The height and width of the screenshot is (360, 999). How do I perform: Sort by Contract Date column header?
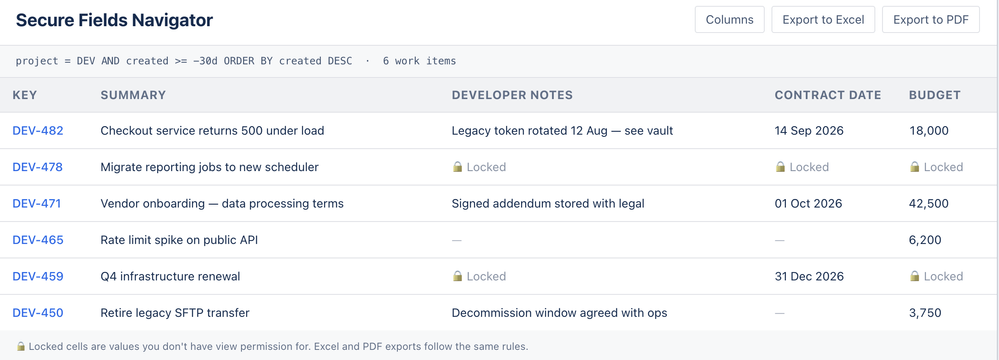tap(828, 95)
